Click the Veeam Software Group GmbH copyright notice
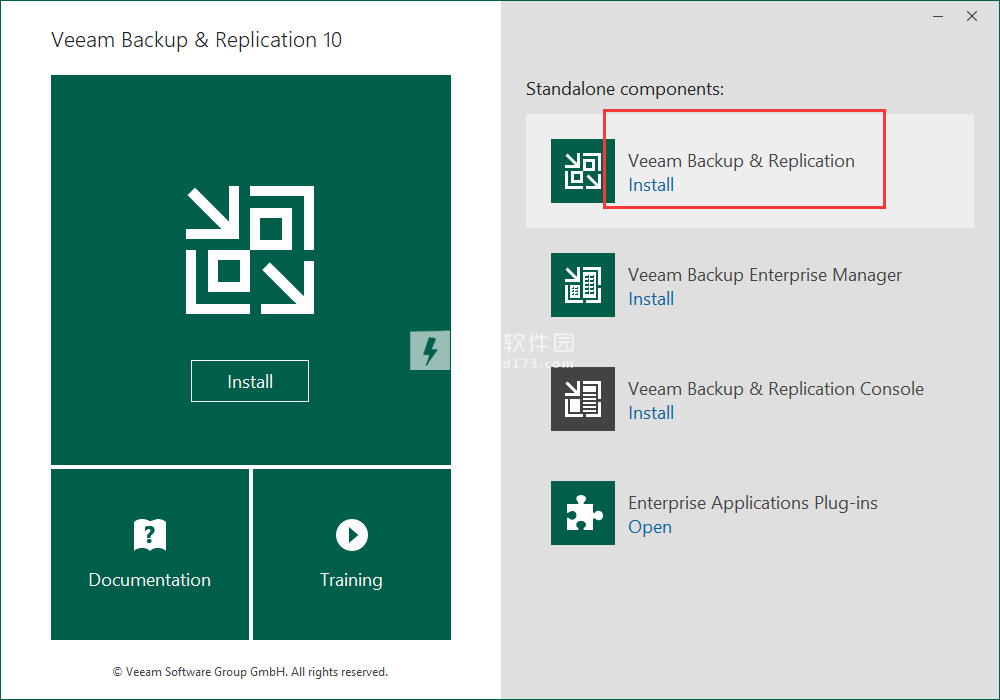This screenshot has width=1000, height=700. coord(250,672)
